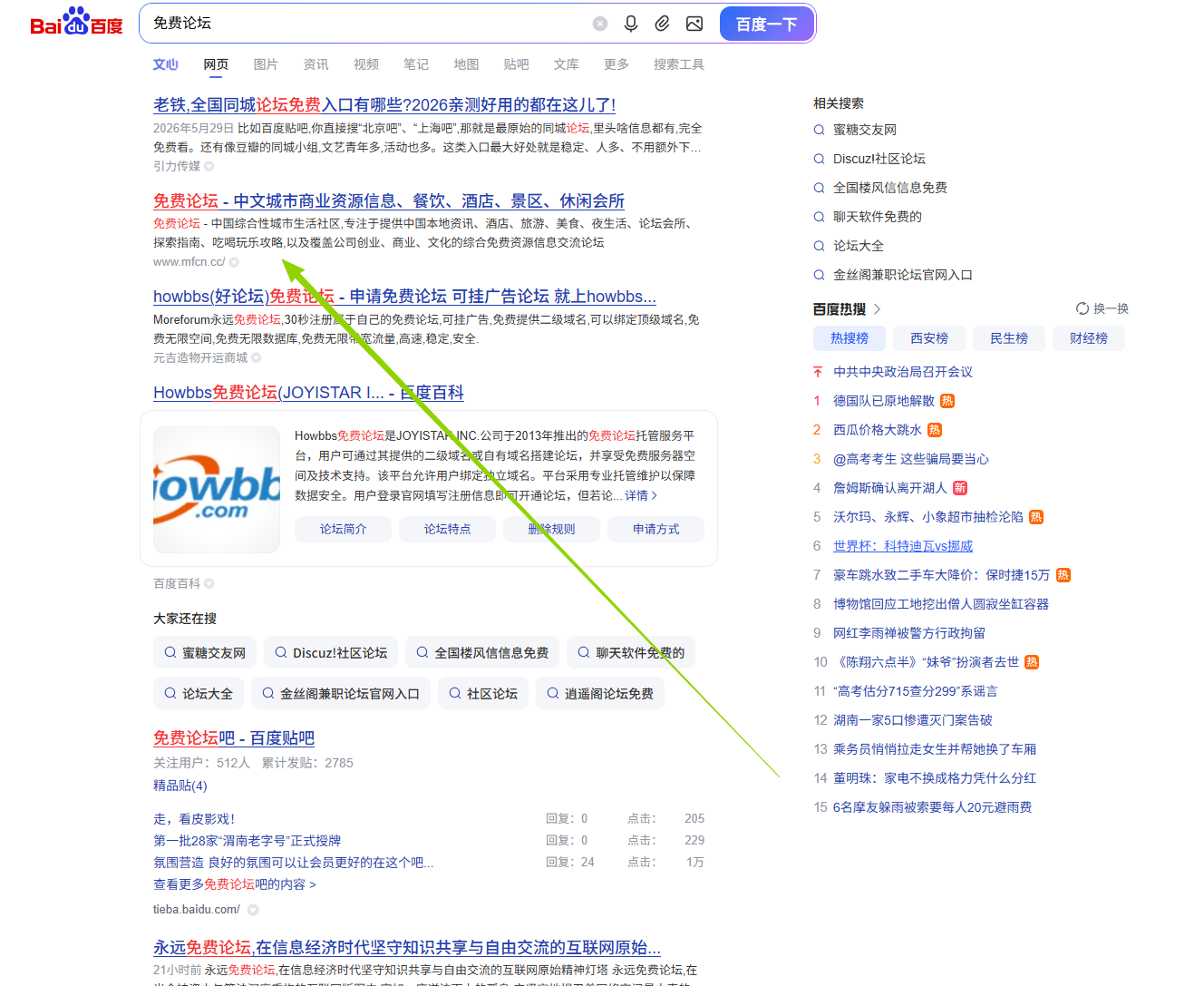Click 查看更多免费论坛吧的内容 link

pos(235,884)
